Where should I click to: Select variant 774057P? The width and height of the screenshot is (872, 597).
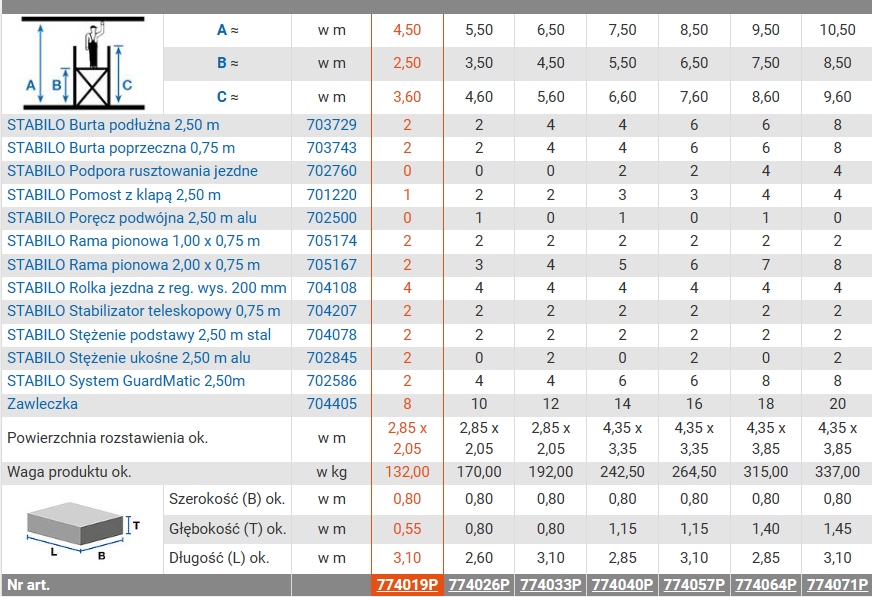(694, 585)
